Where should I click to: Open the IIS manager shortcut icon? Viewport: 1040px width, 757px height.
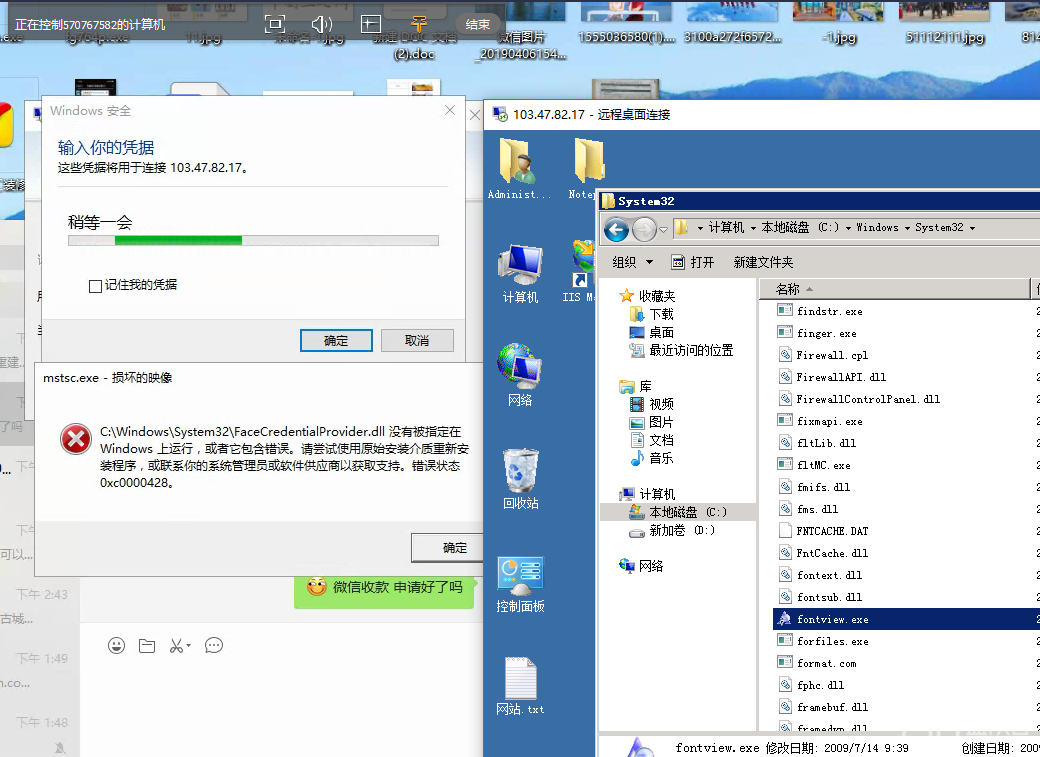pyautogui.click(x=582, y=273)
